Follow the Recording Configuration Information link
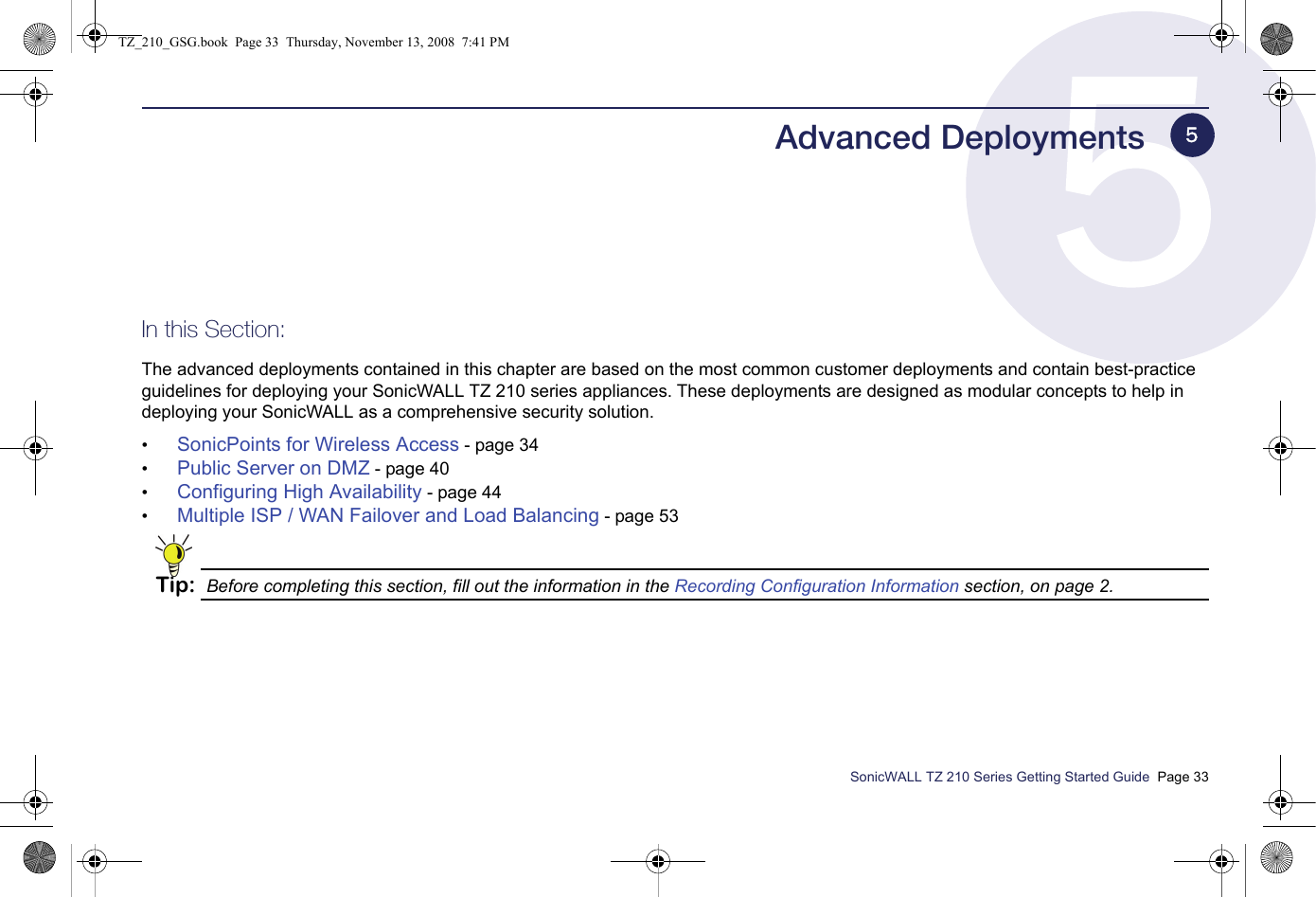This screenshot has width=1316, height=897. pos(817,586)
